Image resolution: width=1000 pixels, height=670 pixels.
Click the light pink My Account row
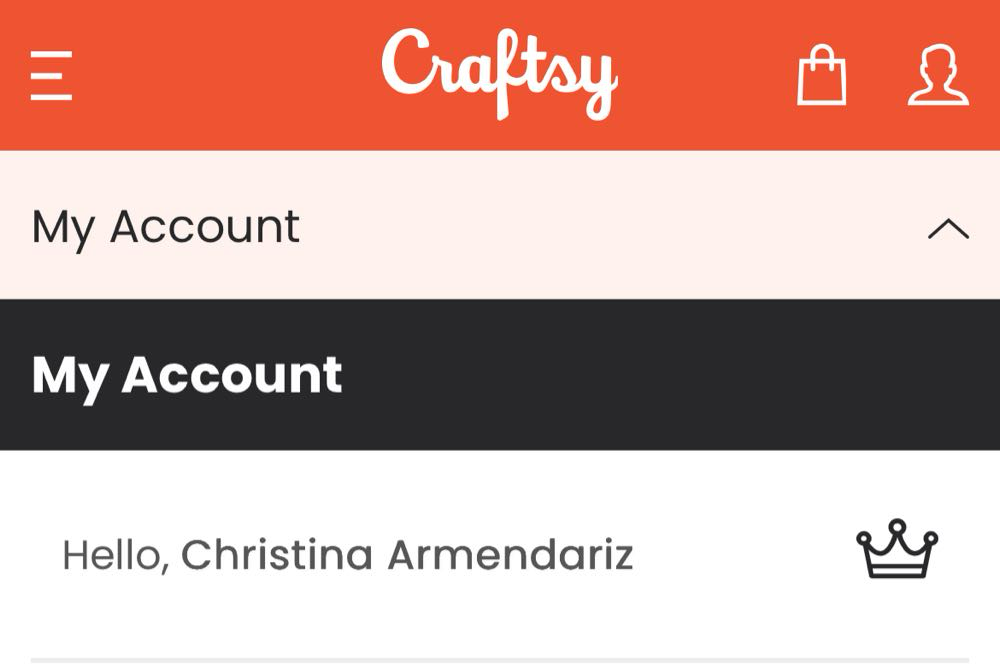coord(600,227)
